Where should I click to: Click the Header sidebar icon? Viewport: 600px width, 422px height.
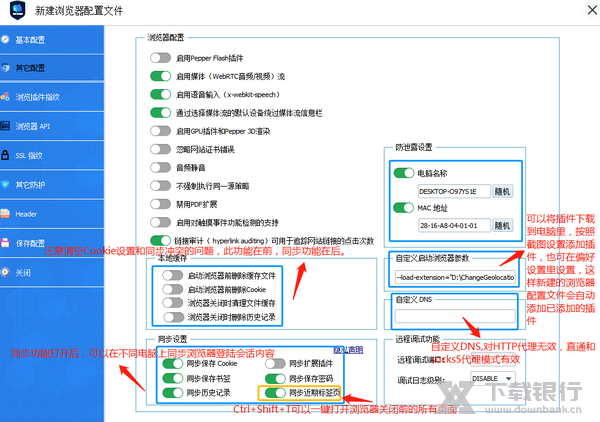(x=5, y=213)
